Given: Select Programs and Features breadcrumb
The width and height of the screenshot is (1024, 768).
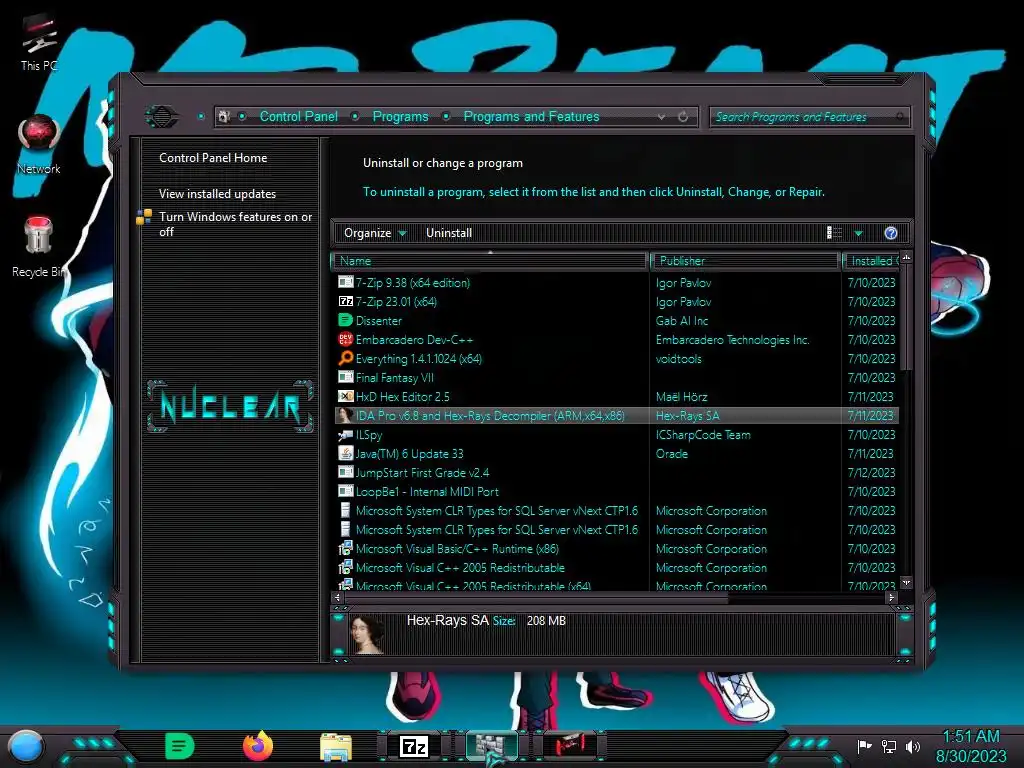Looking at the screenshot, I should coord(531,117).
